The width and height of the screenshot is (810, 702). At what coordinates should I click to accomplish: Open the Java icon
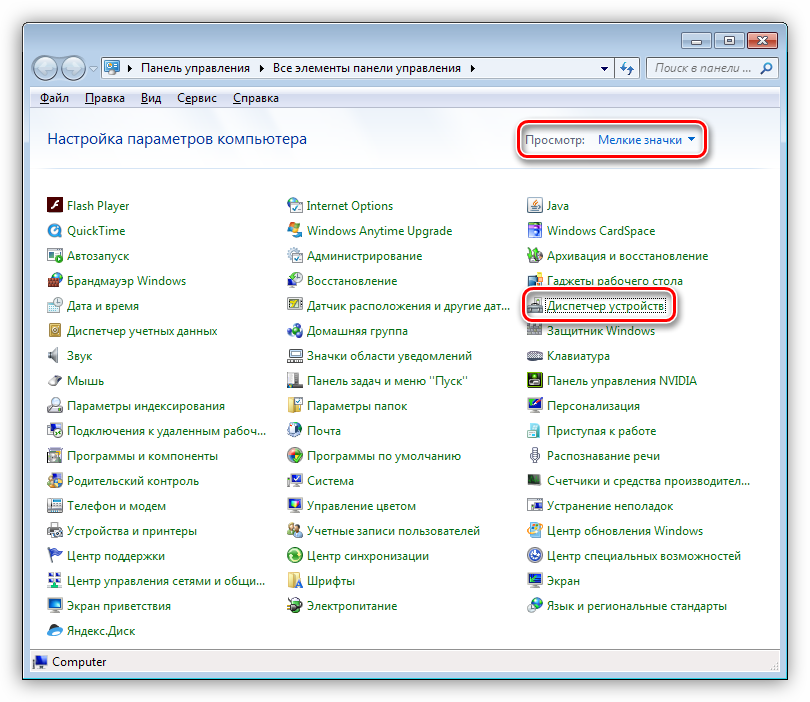[x=535, y=205]
